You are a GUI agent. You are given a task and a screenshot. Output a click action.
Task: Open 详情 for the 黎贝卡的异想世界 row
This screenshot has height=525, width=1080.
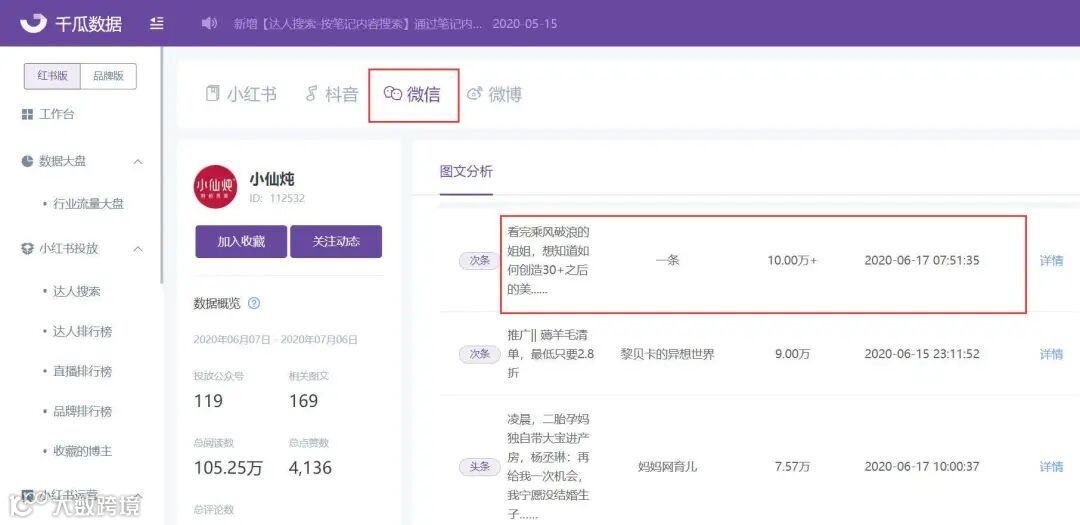coord(1051,354)
